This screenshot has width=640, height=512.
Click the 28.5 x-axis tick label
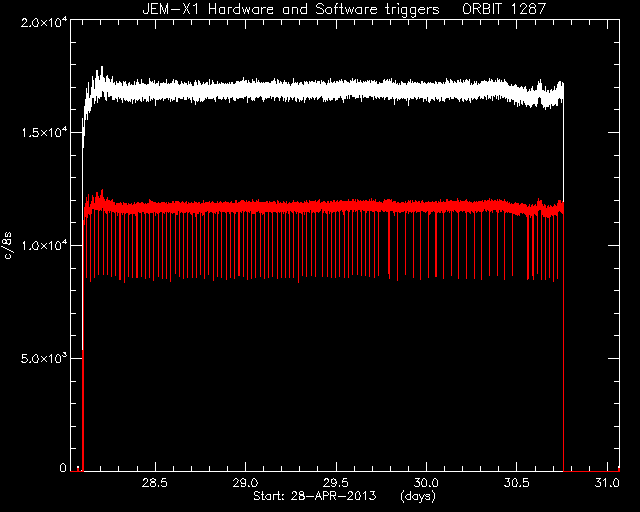155,483
